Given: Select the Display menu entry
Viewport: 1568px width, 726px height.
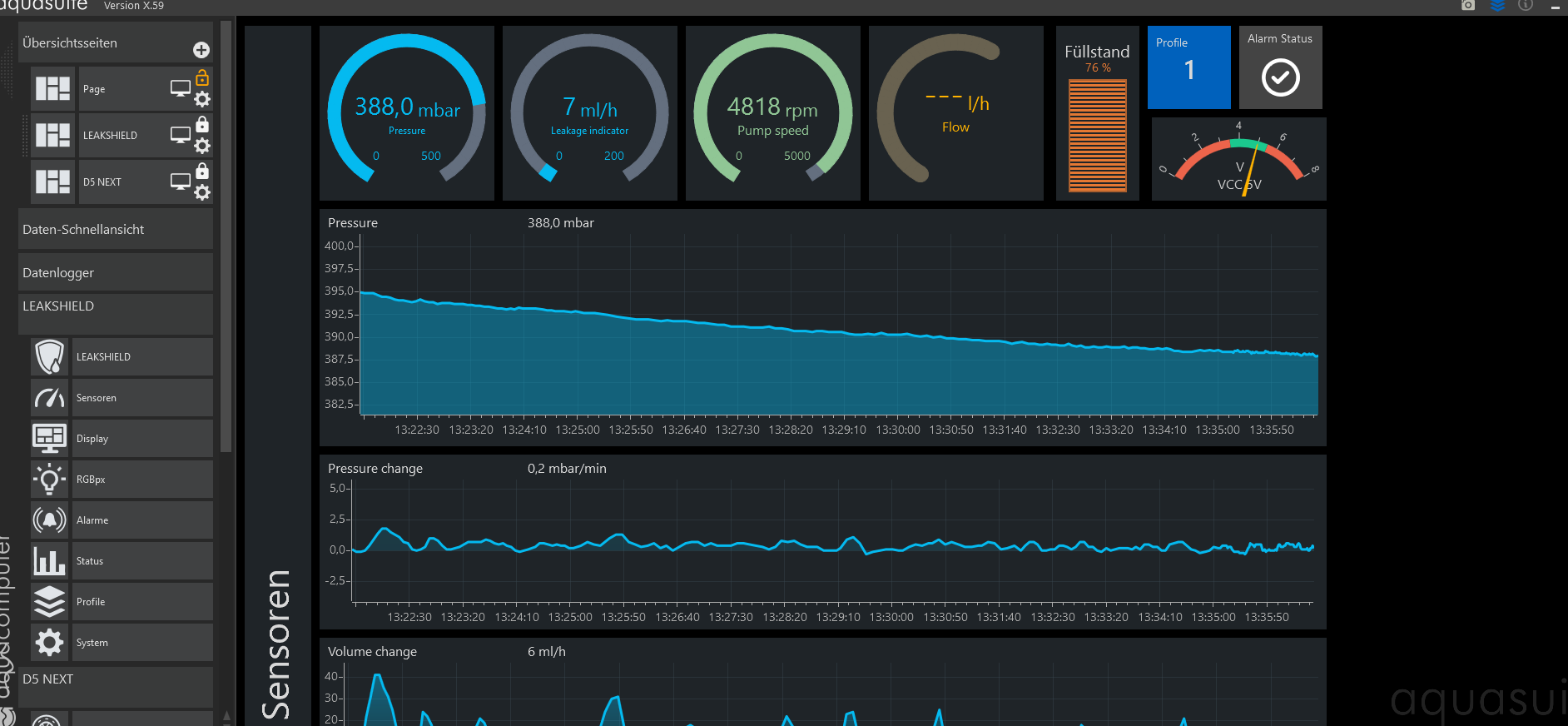Looking at the screenshot, I should tap(142, 439).
